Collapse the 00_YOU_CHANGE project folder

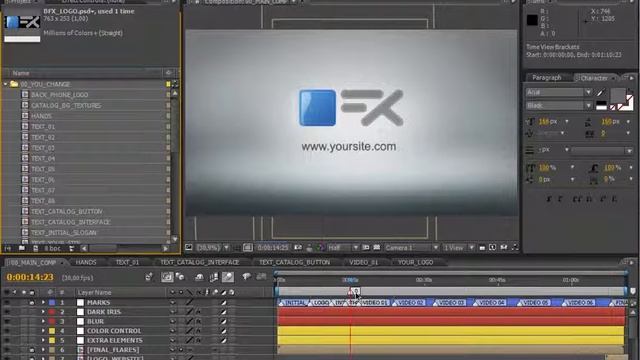pos(6,84)
